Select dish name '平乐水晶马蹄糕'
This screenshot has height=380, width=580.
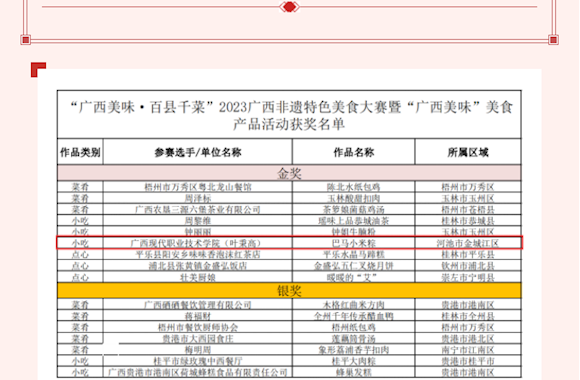pos(354,255)
